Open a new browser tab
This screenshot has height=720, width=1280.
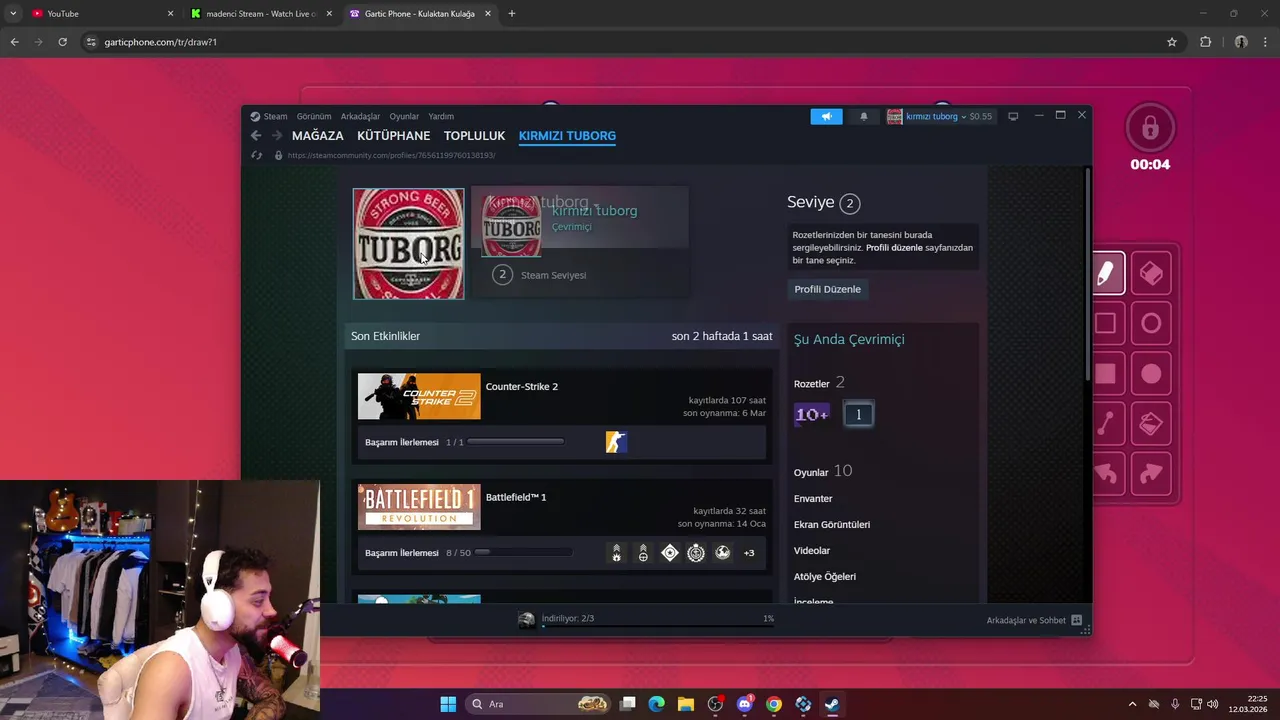coord(512,14)
